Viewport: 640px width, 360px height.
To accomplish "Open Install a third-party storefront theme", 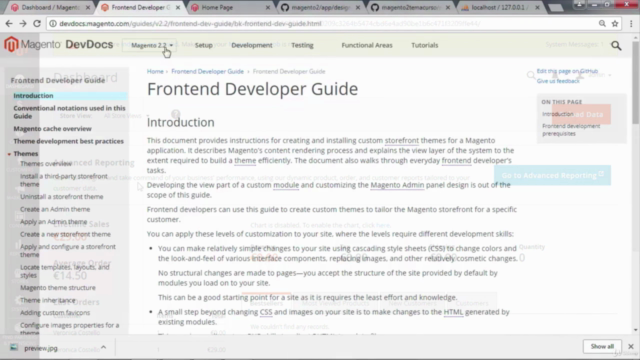I will (64, 180).
